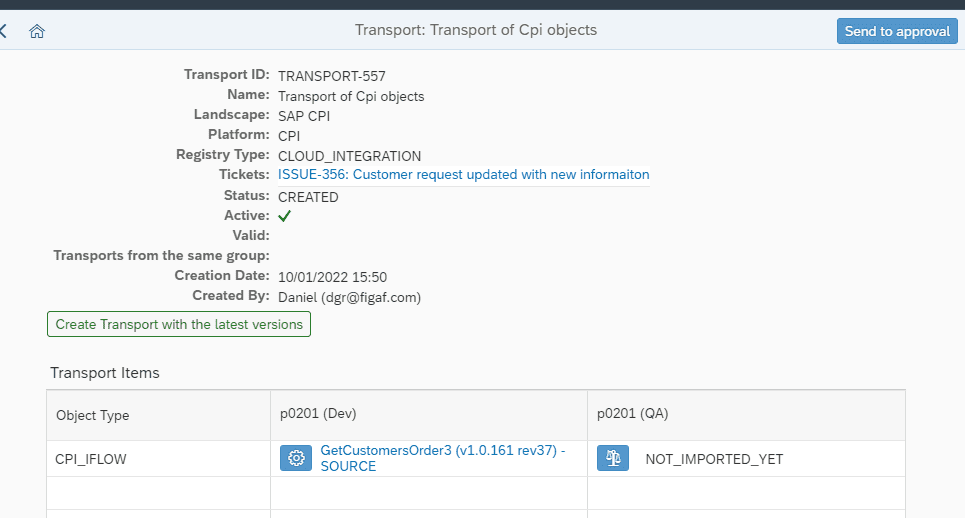Open the gear icon for GetCustomersOrder3
The image size is (965, 518).
(x=296, y=458)
